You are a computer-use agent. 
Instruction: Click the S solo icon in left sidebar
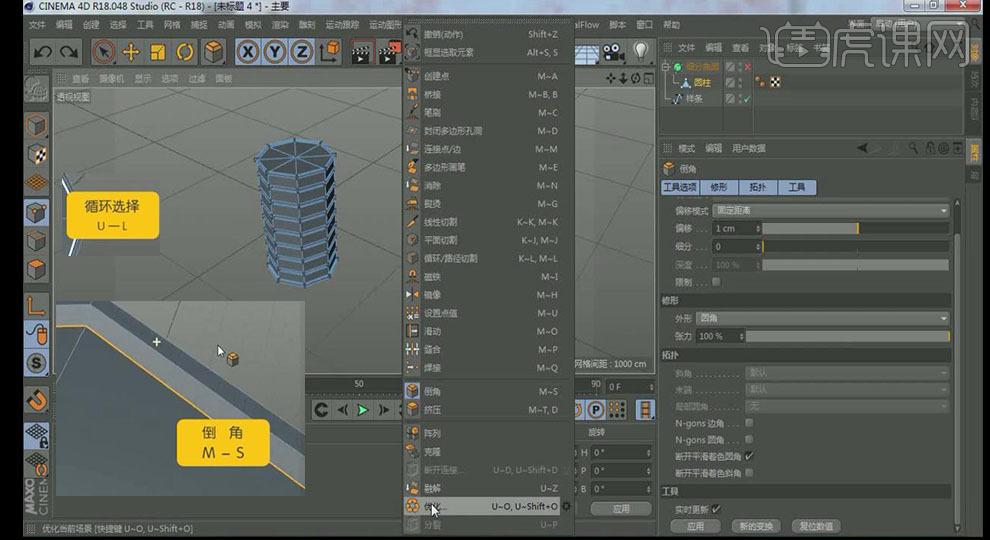[37, 363]
